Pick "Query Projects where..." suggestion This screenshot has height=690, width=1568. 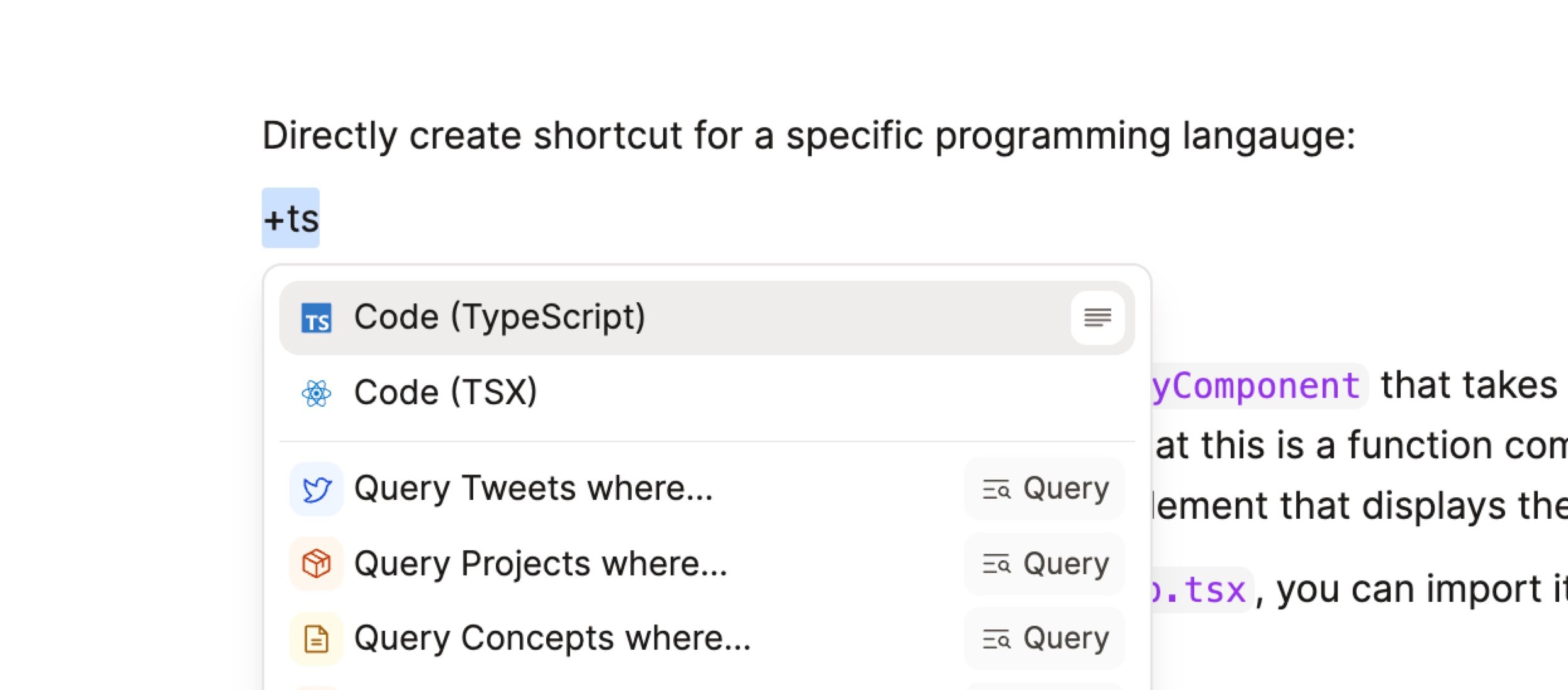[540, 563]
